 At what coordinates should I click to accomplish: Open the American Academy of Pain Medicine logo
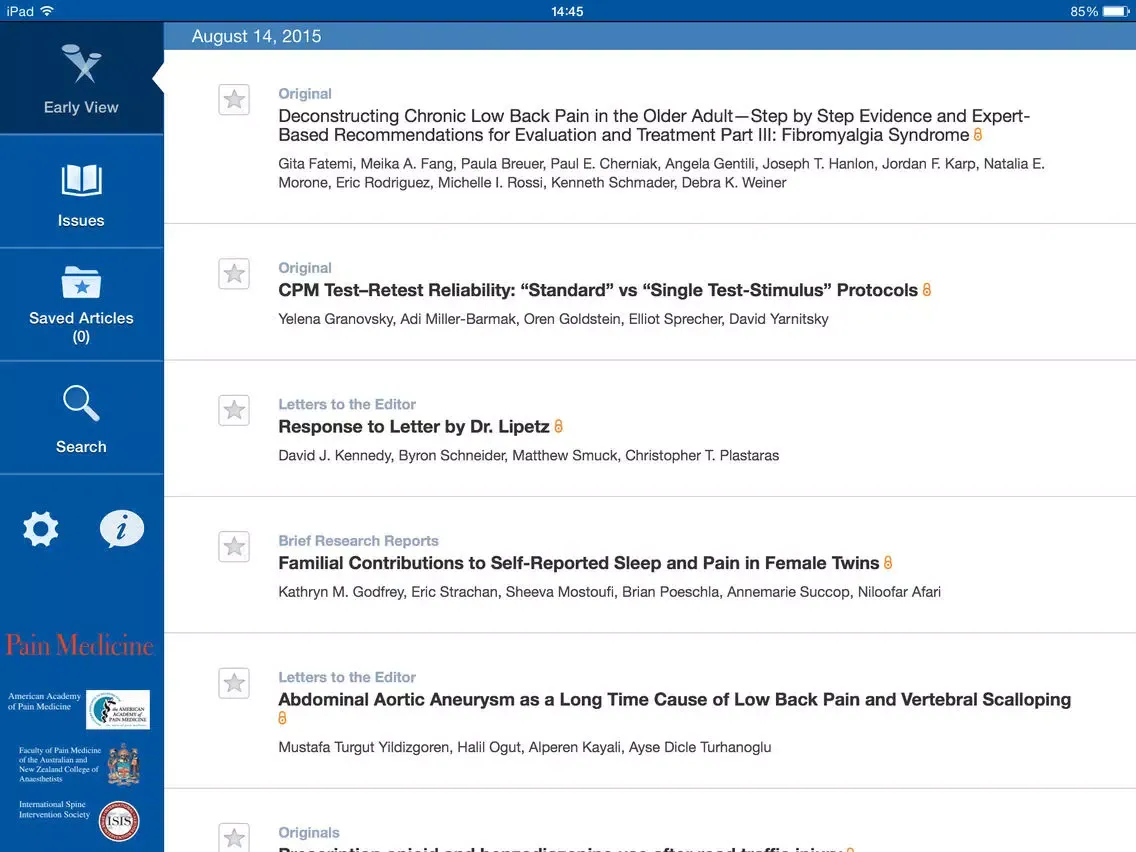coord(118,709)
